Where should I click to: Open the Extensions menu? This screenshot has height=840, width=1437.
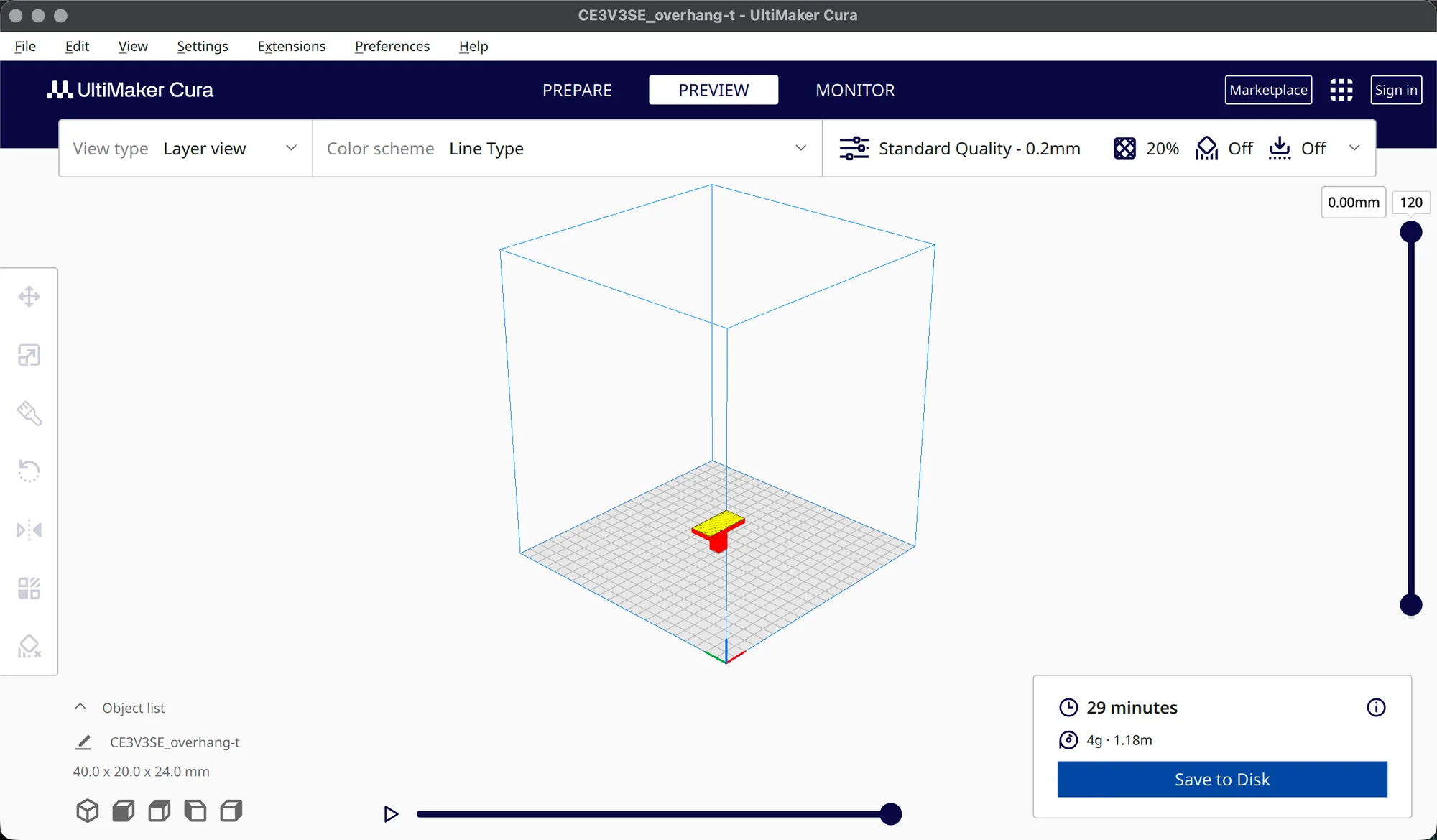pyautogui.click(x=291, y=46)
